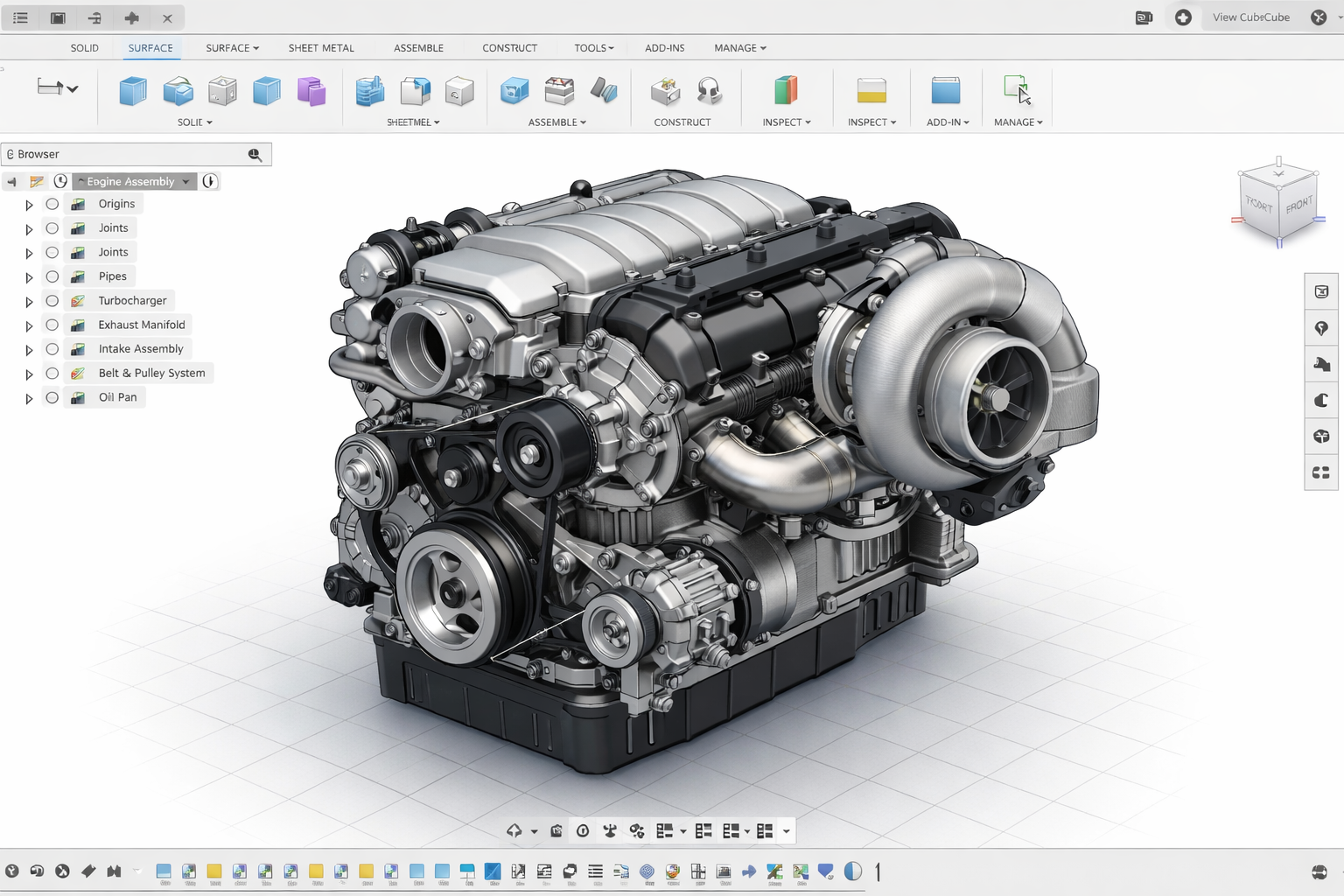Click the gray cube tool in SOLIE group
This screenshot has width=1344, height=896.
coord(222,90)
